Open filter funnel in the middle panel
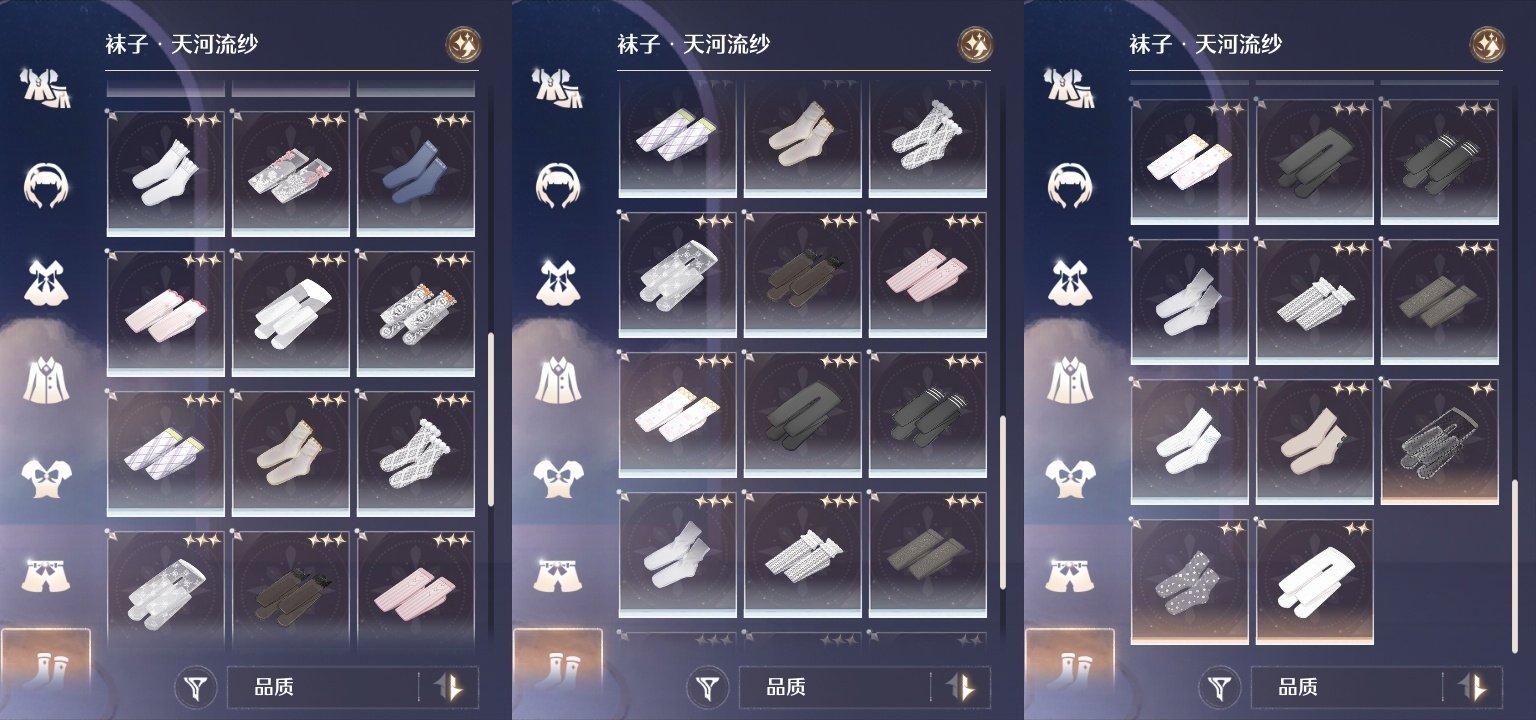 tap(708, 687)
